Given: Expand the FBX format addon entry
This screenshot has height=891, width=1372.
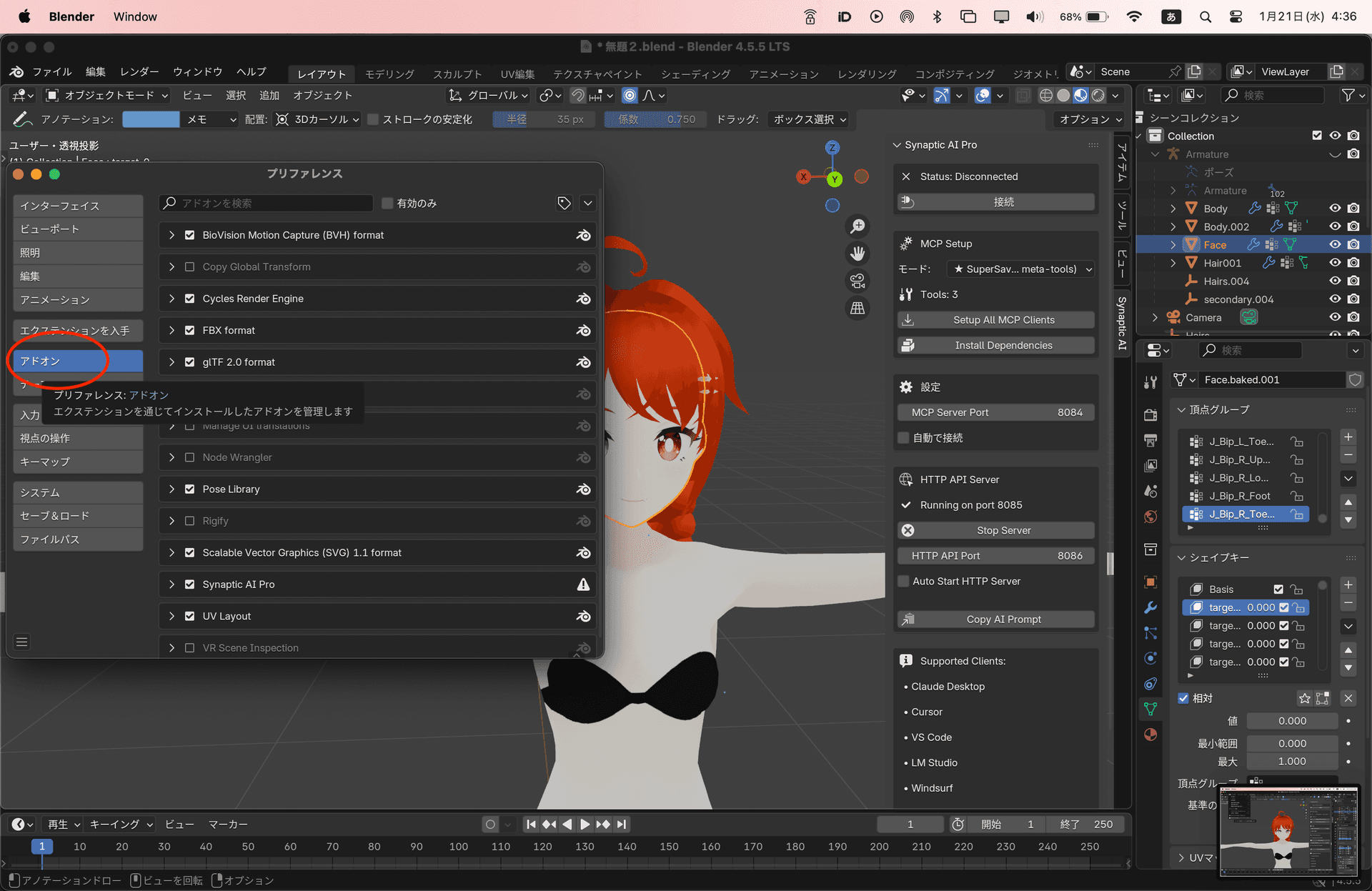Looking at the screenshot, I should pyautogui.click(x=171, y=330).
